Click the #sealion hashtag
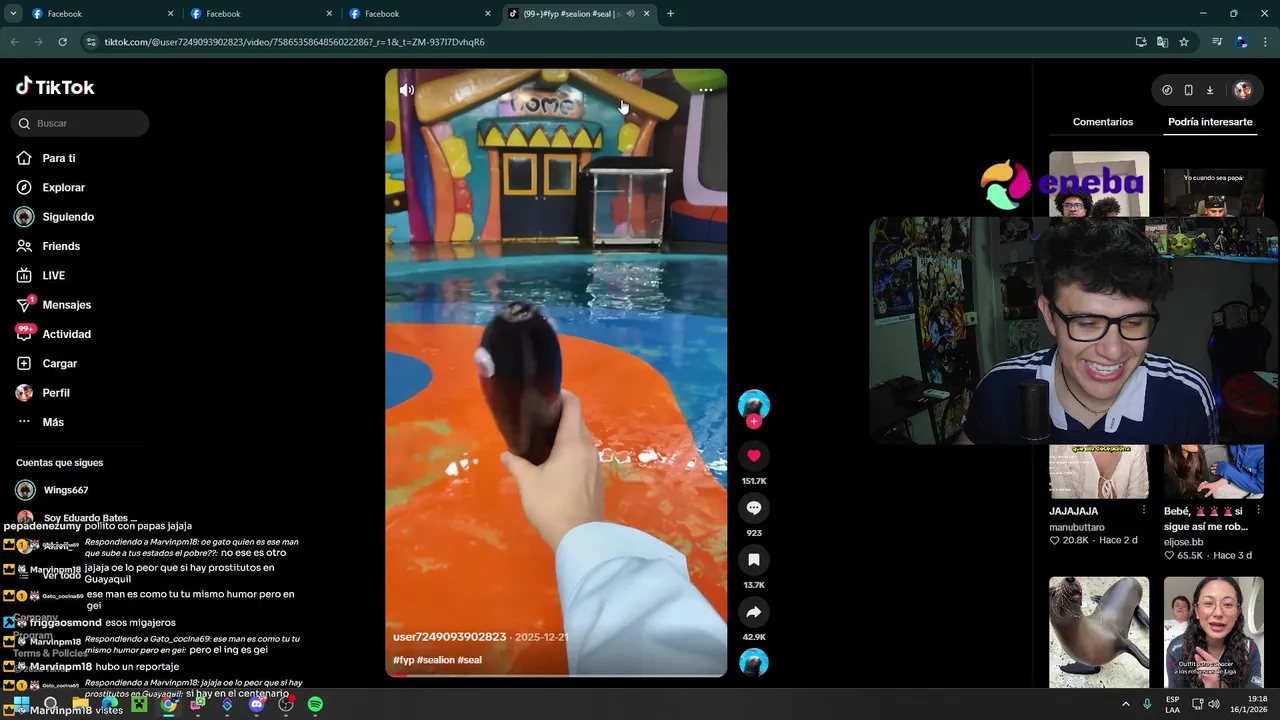This screenshot has height=720, width=1280. [x=435, y=660]
